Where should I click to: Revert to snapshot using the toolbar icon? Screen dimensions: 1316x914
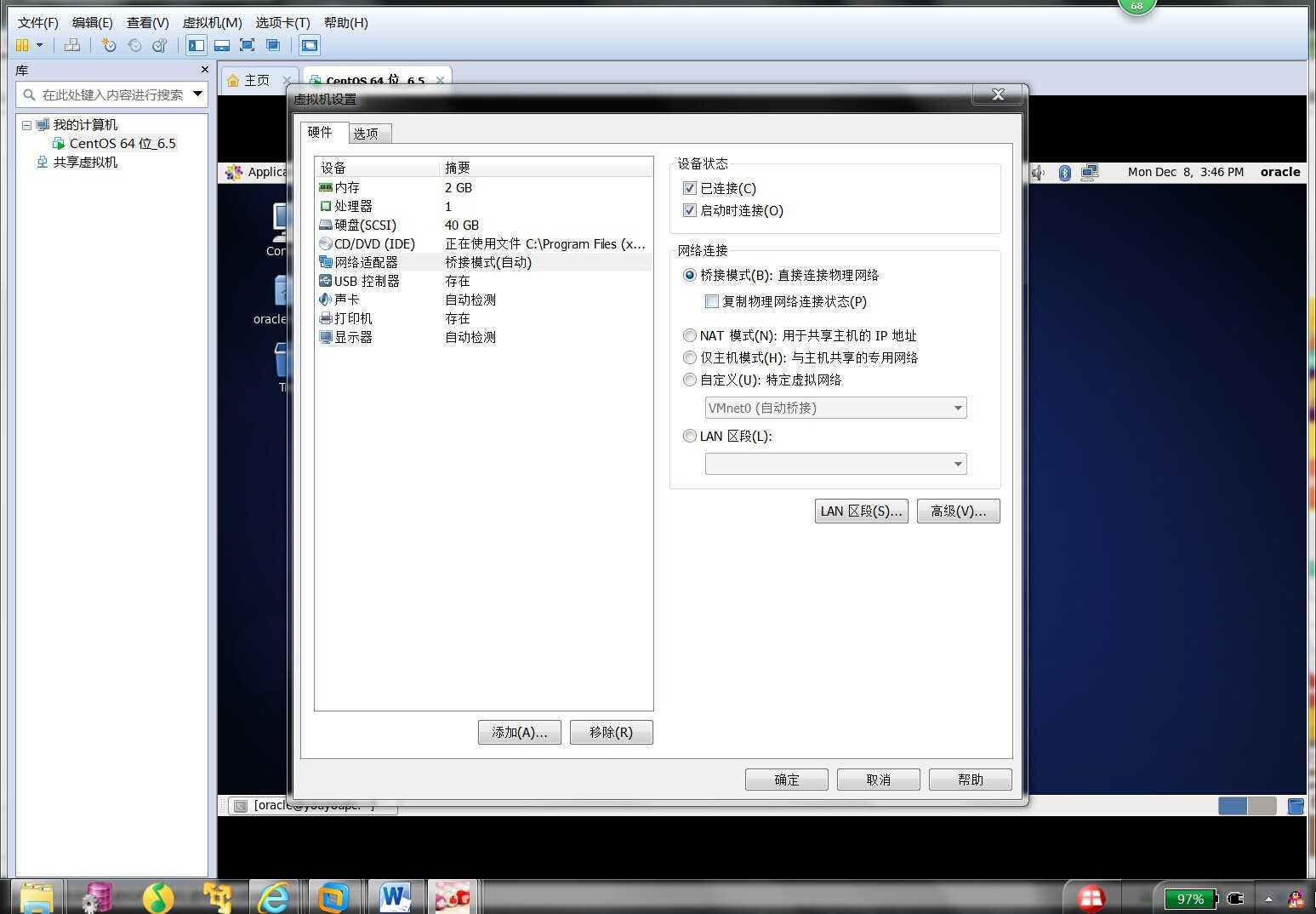tap(134, 45)
